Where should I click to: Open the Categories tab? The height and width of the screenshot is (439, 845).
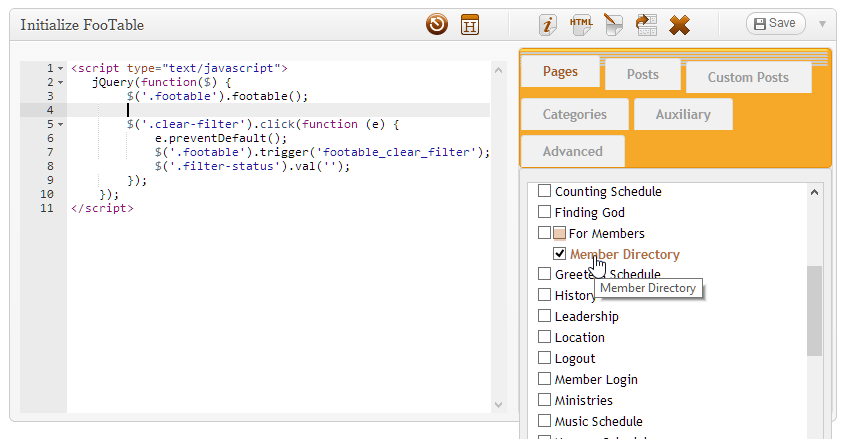(x=574, y=114)
